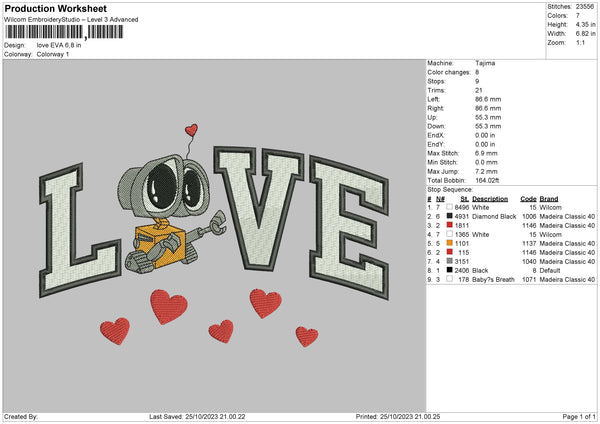Click the Description column header
This screenshot has width=600, height=424.
point(489,198)
